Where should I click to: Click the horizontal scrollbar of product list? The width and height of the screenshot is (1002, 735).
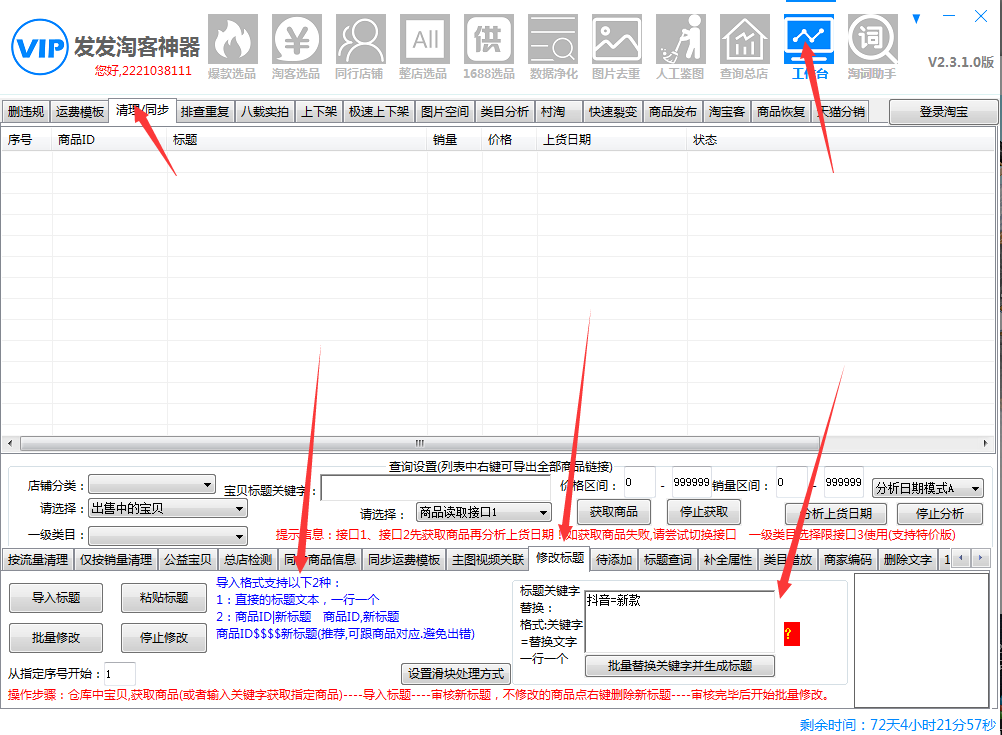(x=420, y=443)
